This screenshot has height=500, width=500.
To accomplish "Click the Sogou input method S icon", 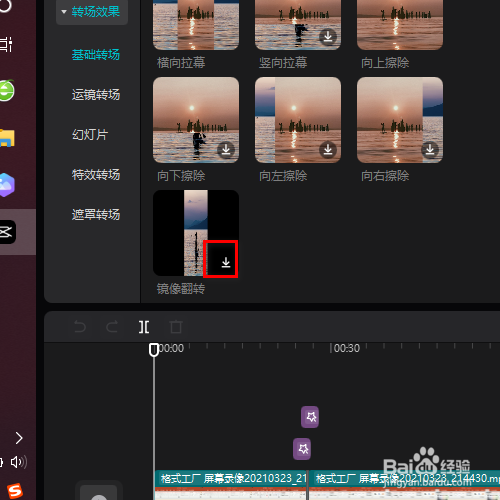I will pyautogui.click(x=15, y=491).
